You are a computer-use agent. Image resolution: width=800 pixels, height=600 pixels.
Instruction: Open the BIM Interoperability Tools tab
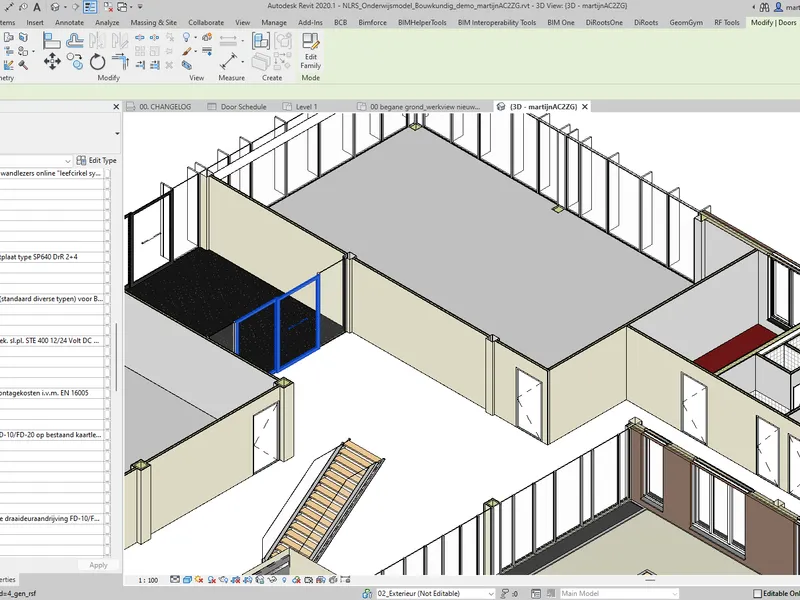(x=497, y=22)
